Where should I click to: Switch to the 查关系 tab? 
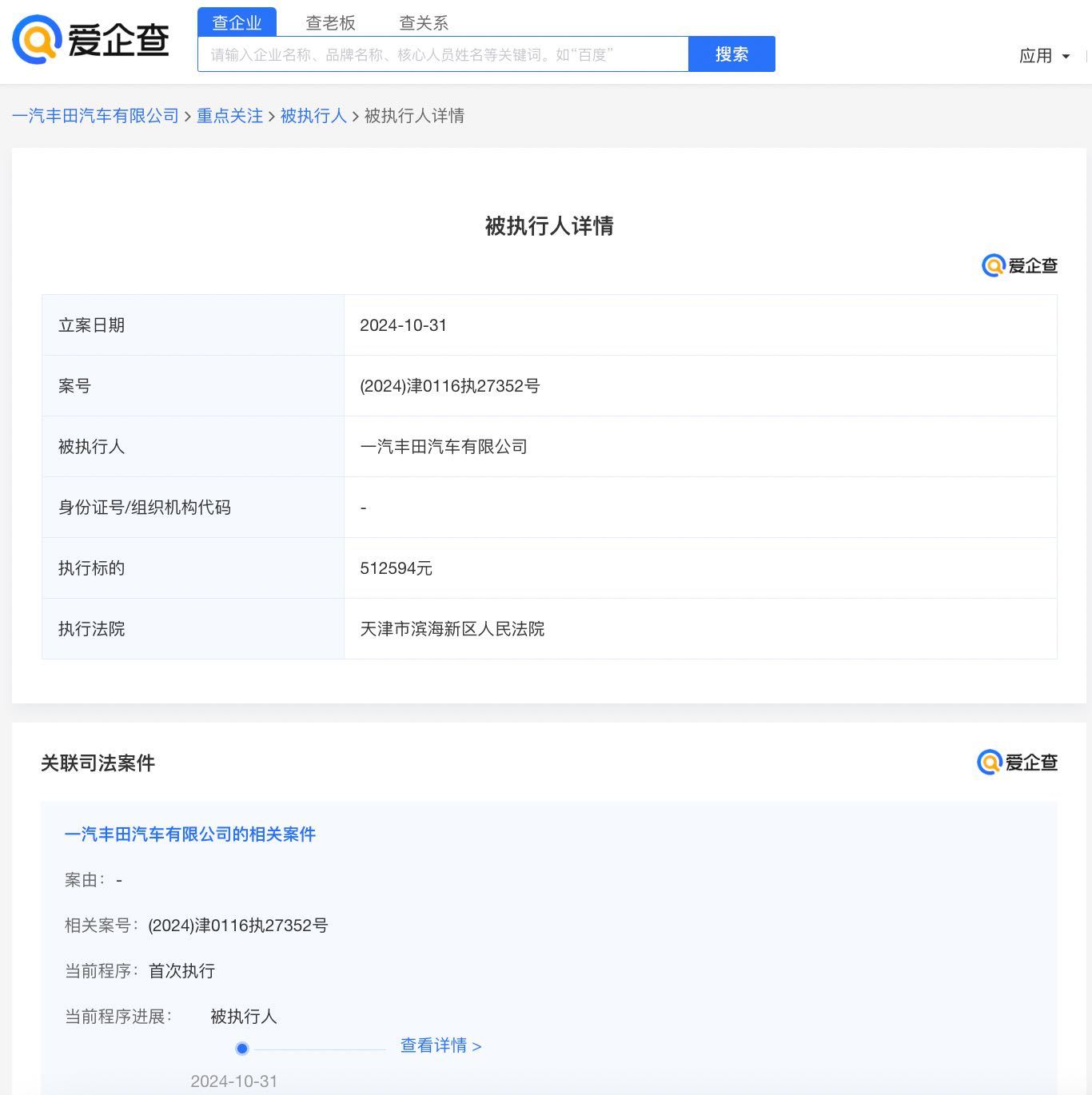(424, 22)
